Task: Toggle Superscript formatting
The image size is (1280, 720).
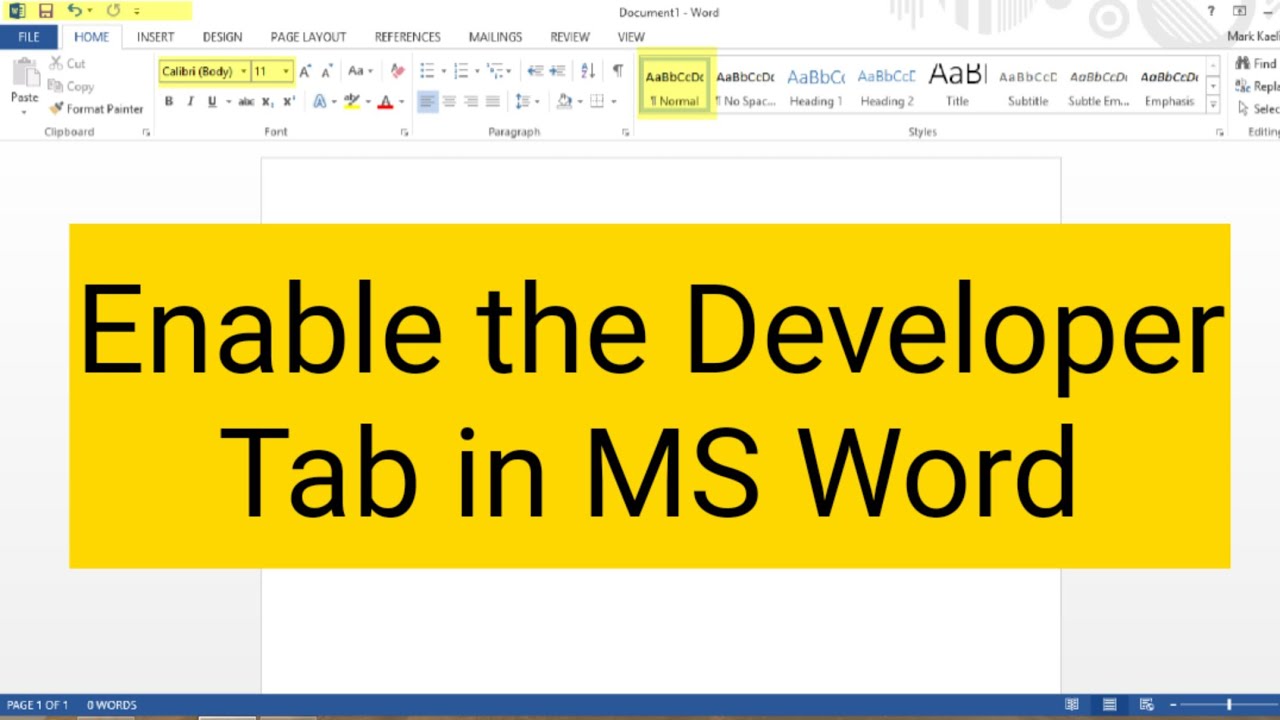Action: (289, 101)
